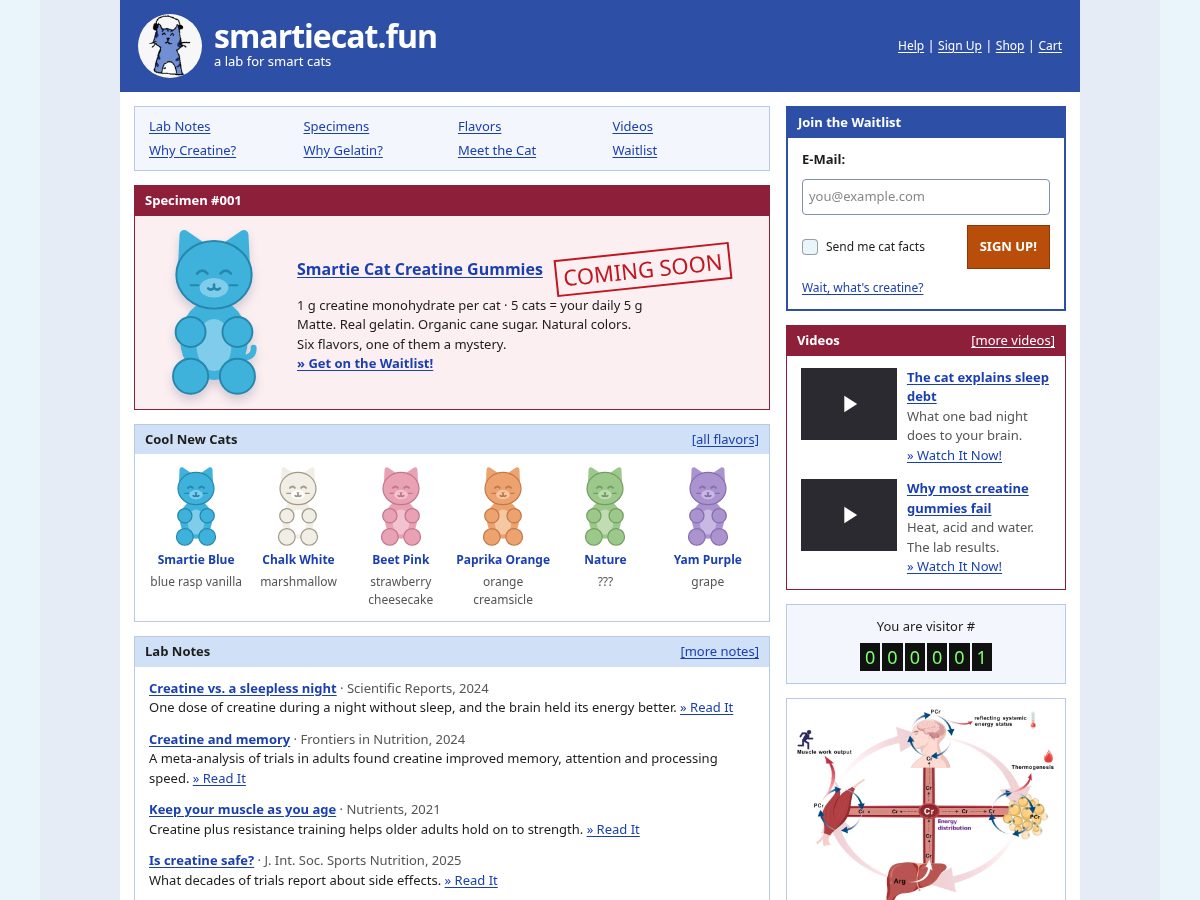
Task: Click 'Read It' for muscle aging note
Action: tap(613, 830)
